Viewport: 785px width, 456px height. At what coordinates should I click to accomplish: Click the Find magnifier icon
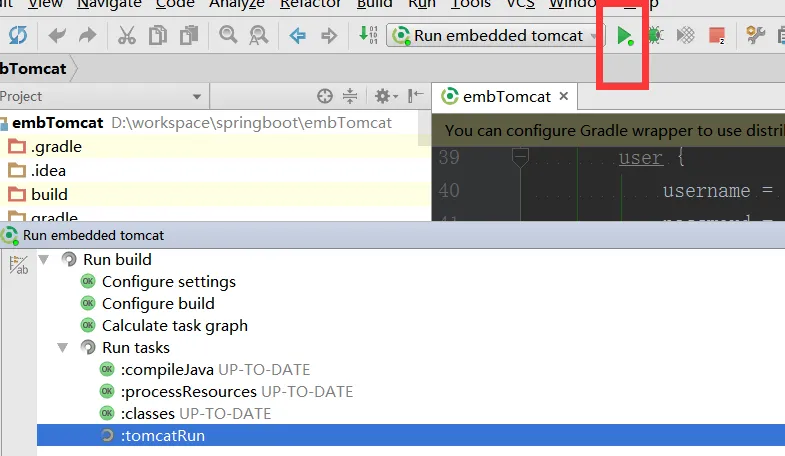(228, 35)
